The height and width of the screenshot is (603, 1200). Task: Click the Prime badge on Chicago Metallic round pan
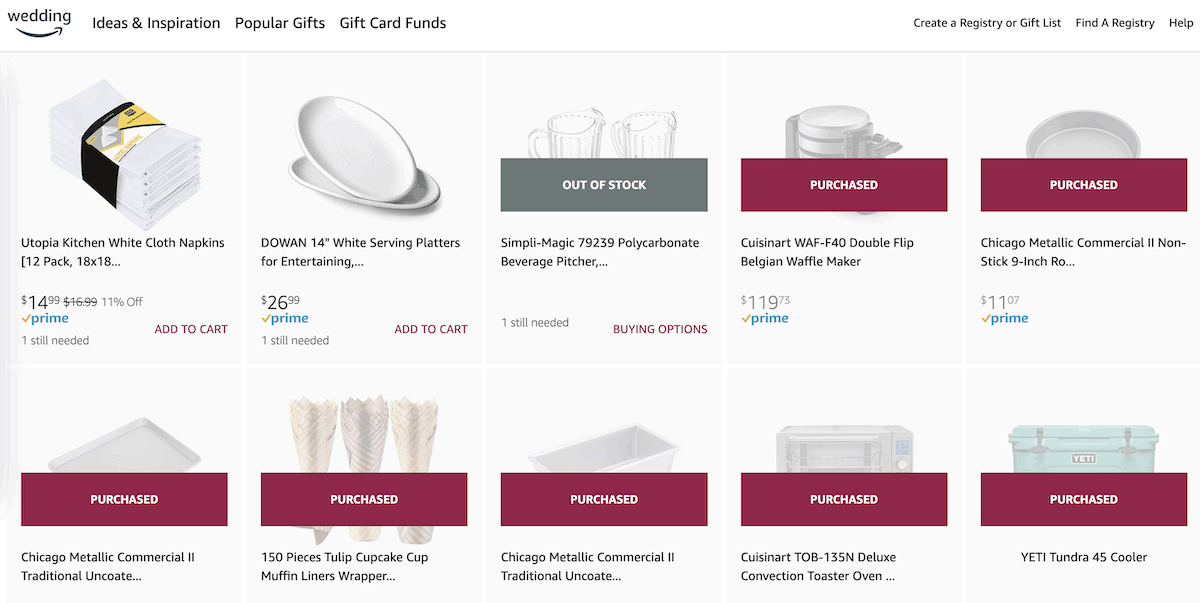pyautogui.click(x=1005, y=318)
